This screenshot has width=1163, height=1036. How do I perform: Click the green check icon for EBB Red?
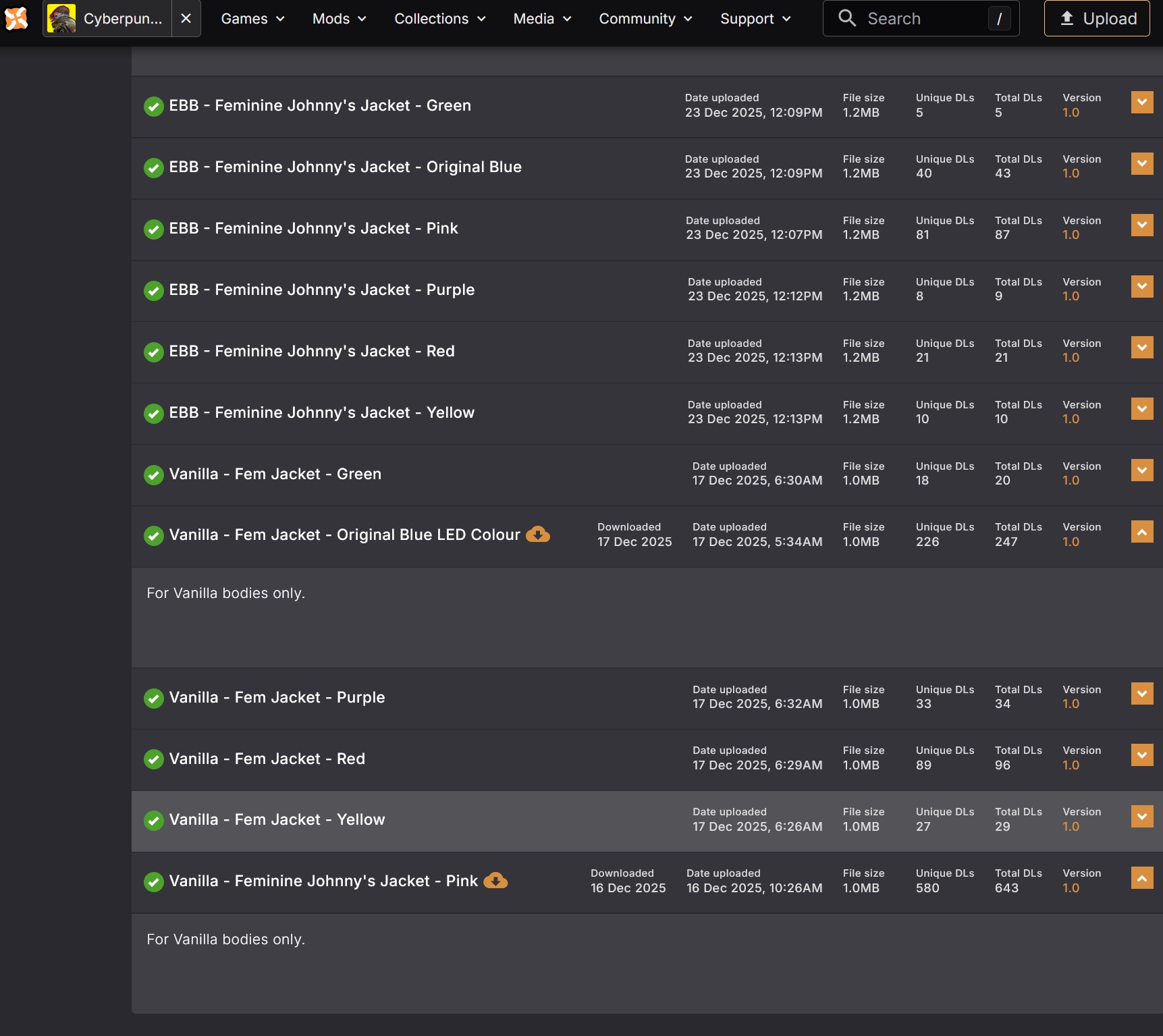point(154,352)
